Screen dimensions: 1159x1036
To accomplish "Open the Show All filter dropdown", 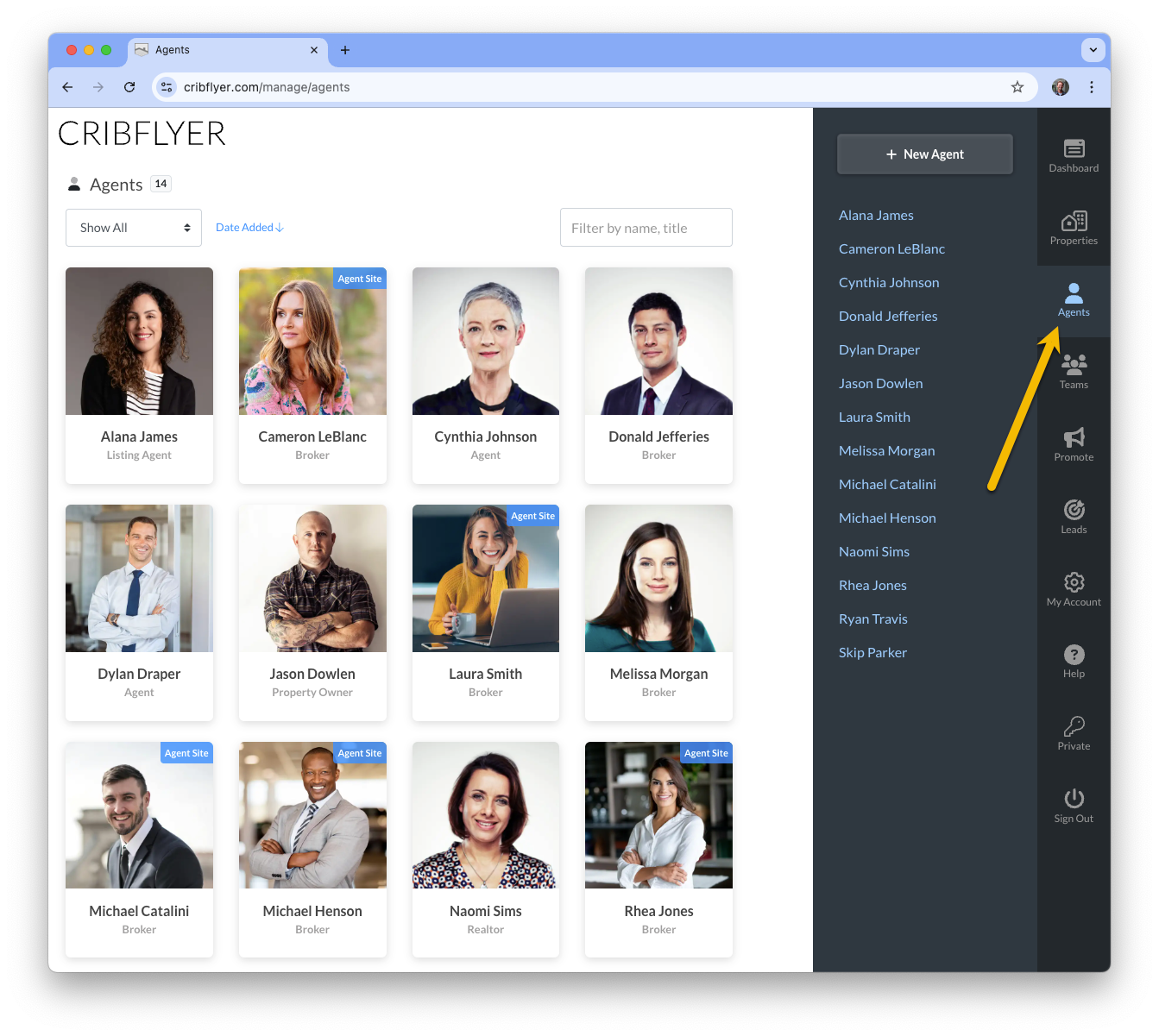I will click(x=134, y=228).
